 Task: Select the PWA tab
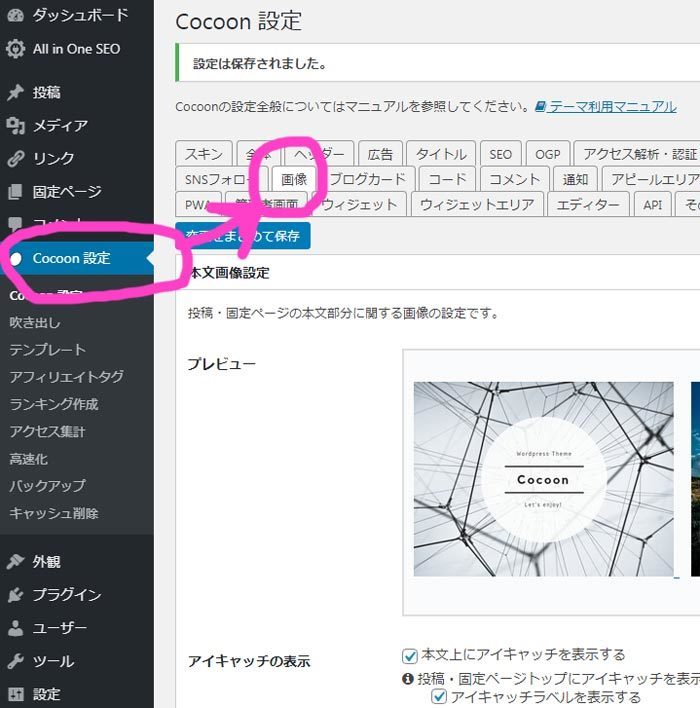[x=198, y=205]
